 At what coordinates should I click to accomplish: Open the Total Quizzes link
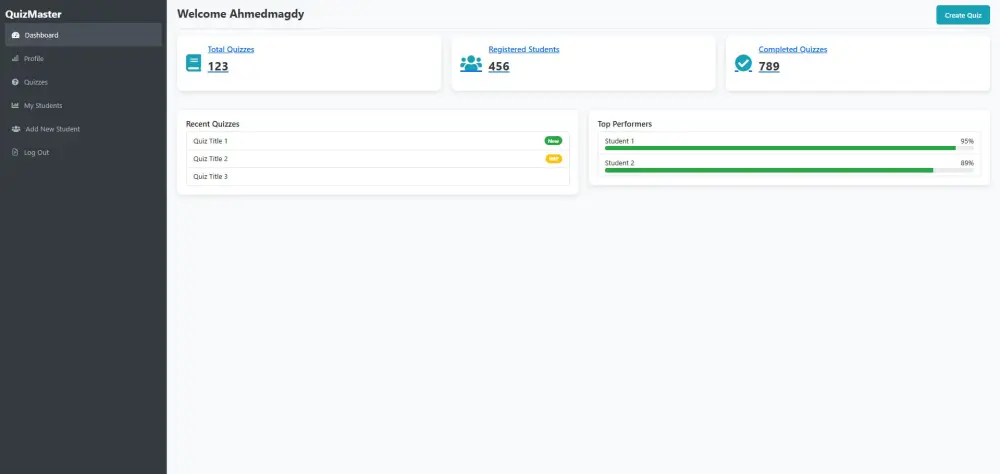(231, 49)
